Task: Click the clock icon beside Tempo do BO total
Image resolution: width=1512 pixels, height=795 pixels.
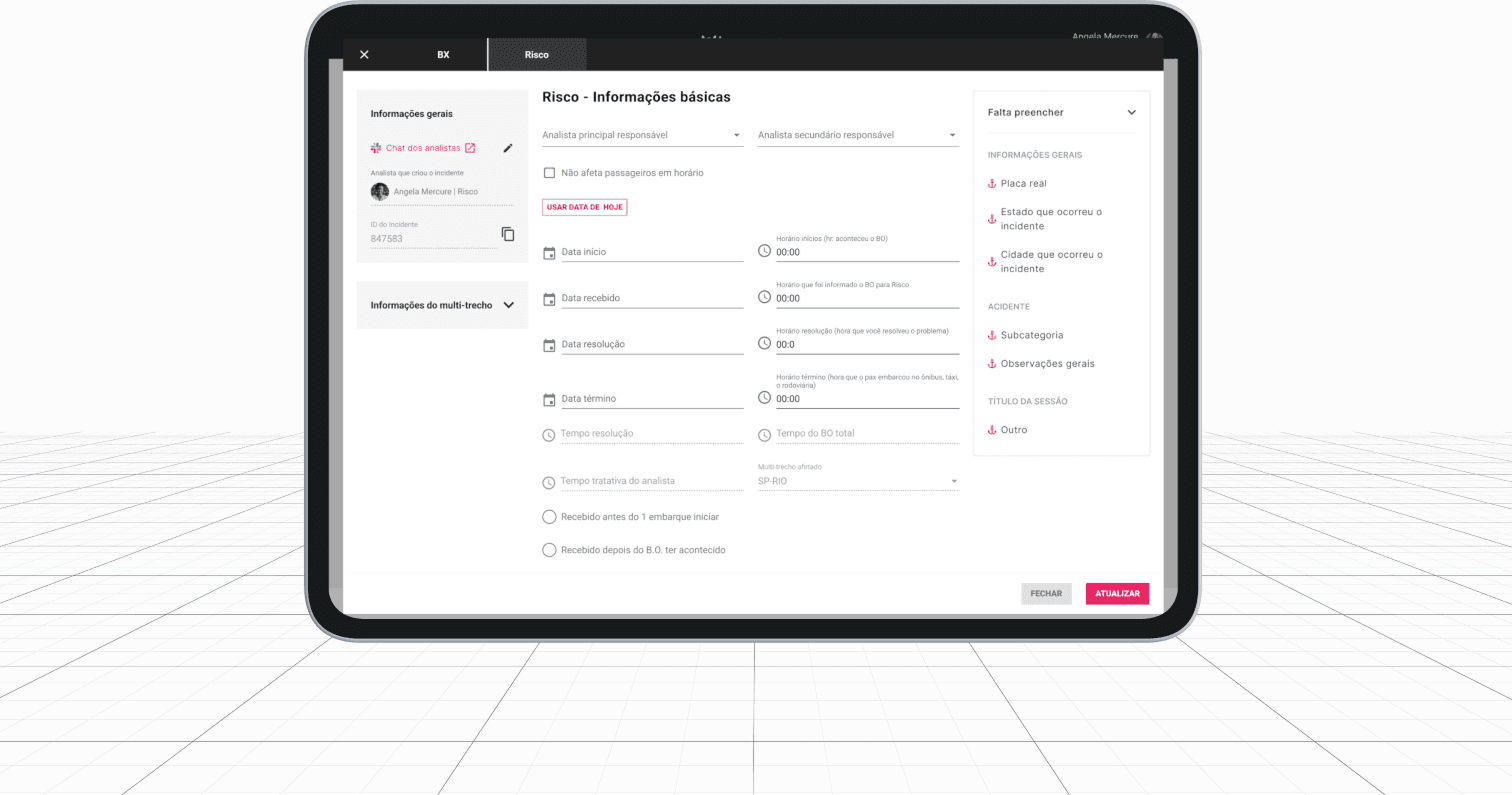Action: pos(765,435)
